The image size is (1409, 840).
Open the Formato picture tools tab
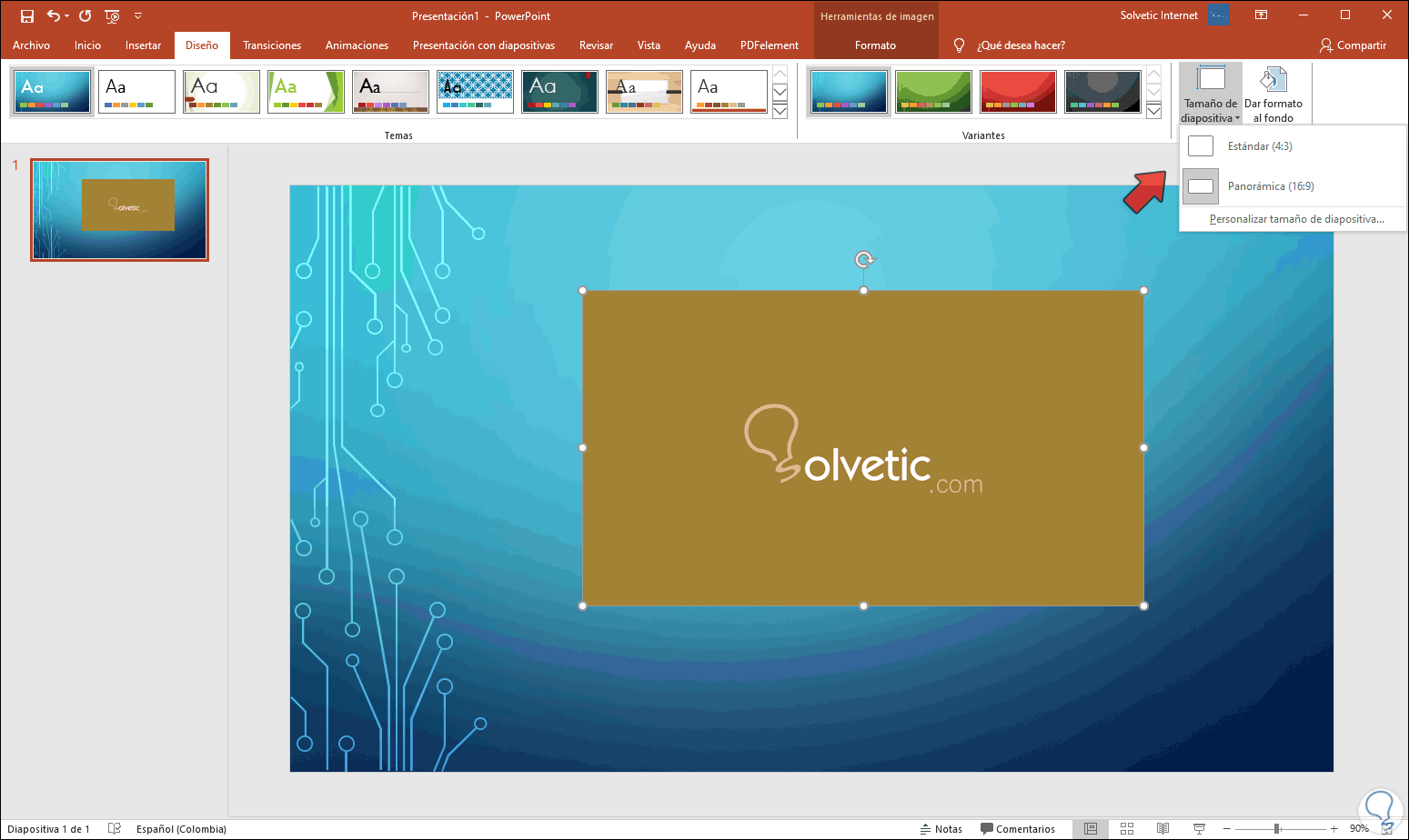(x=875, y=45)
